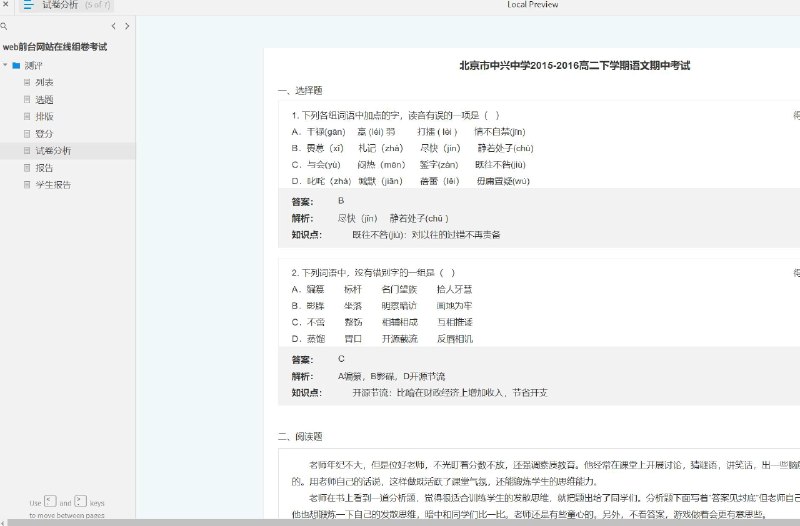Click the answer B of question 1
The height and width of the screenshot is (526, 800).
click(x=341, y=201)
